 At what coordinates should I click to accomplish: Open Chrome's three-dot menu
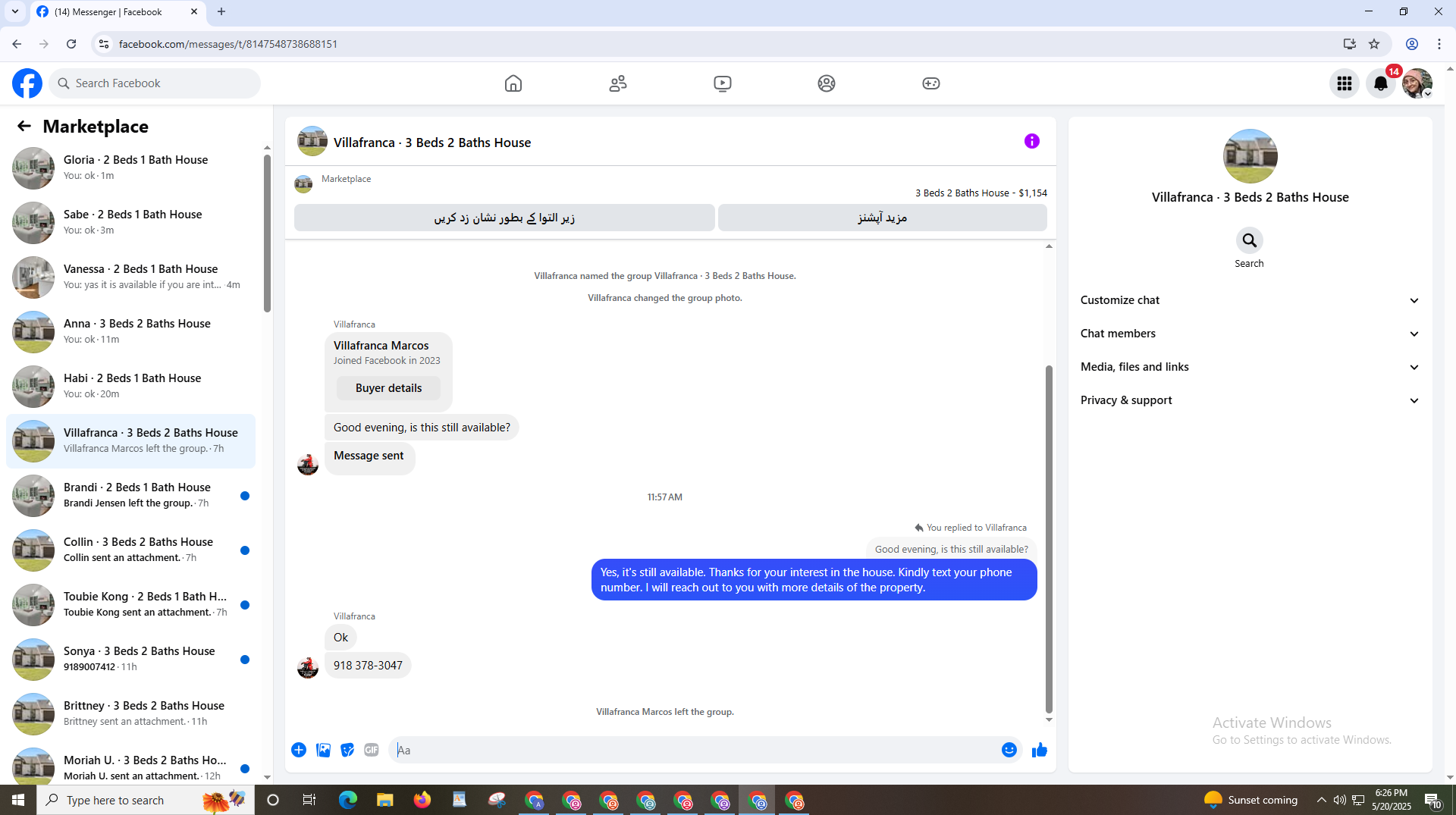click(x=1439, y=44)
